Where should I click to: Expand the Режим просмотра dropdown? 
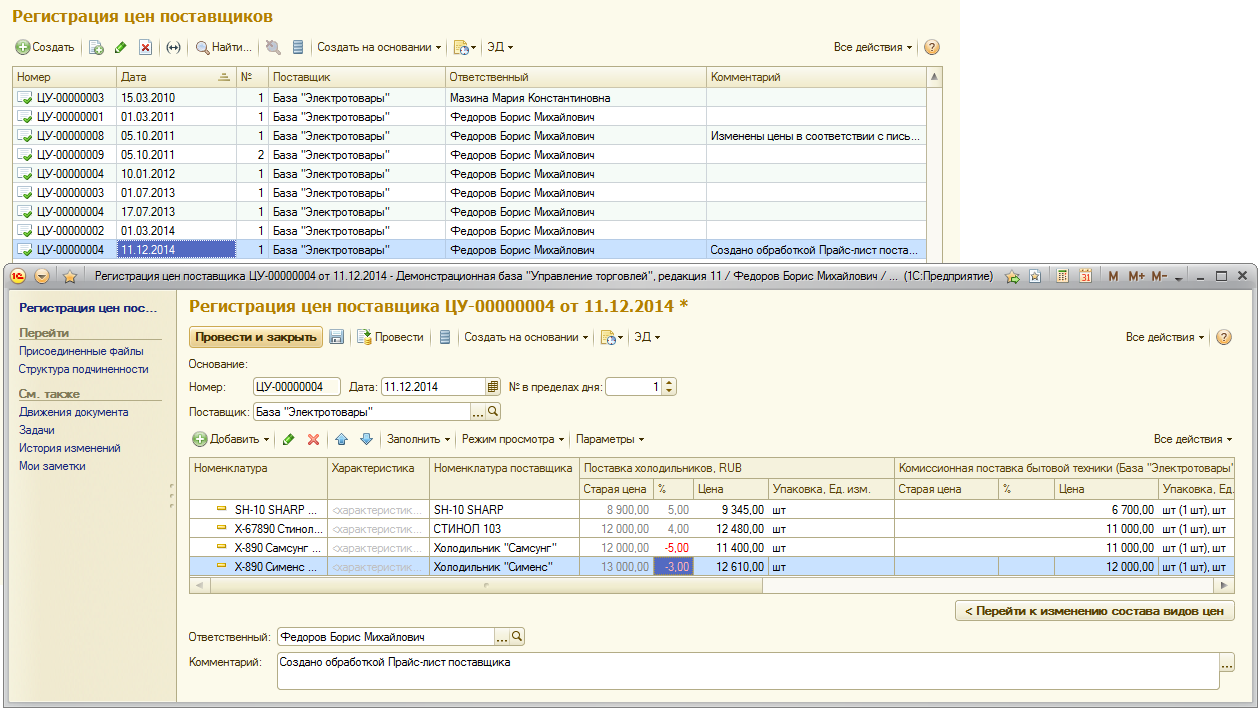coord(513,439)
